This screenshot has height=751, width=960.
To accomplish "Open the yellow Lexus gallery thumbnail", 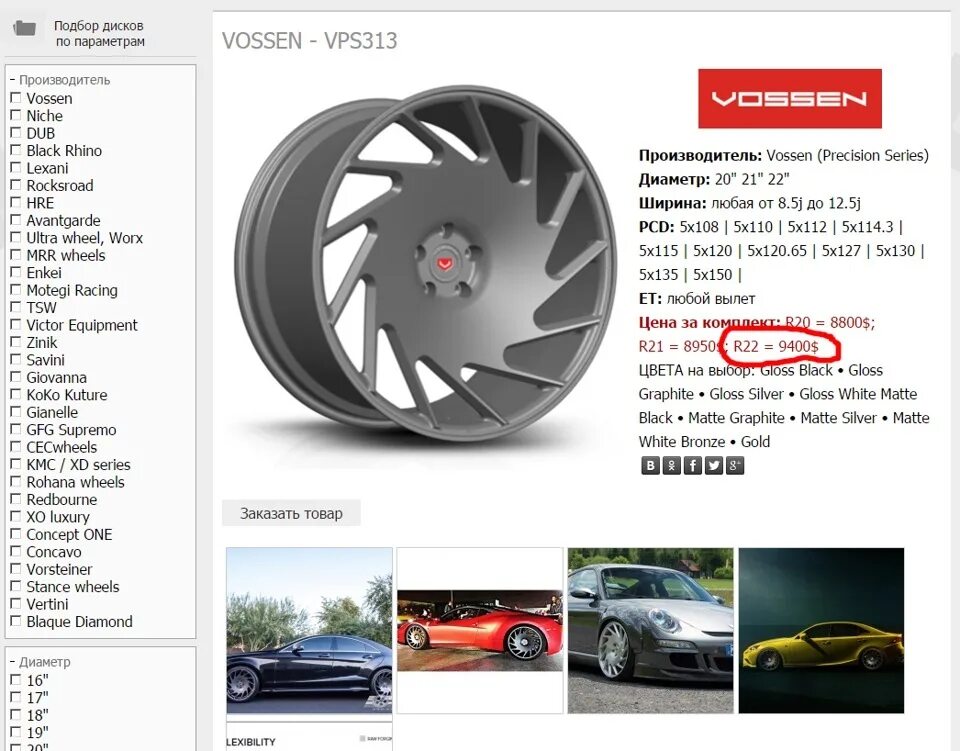I will click(x=821, y=630).
